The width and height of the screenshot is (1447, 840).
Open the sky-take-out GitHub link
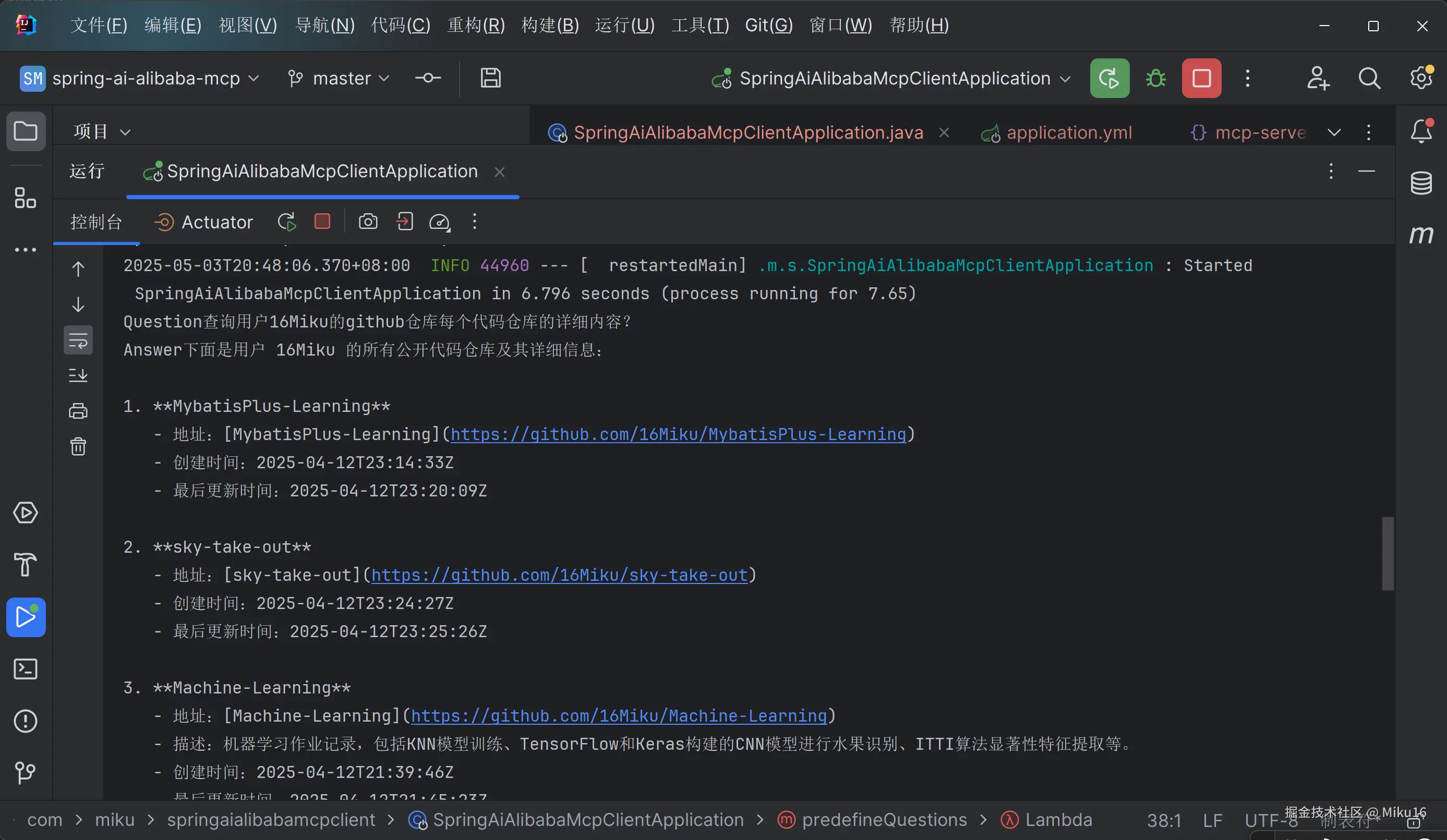[559, 575]
